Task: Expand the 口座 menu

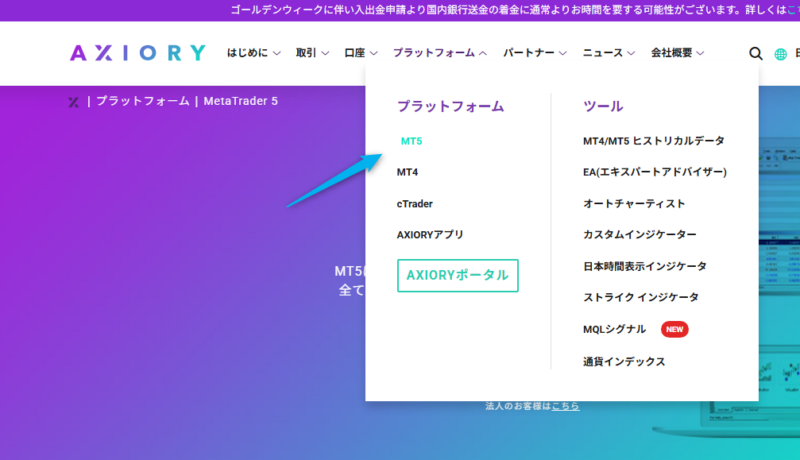Action: click(361, 53)
